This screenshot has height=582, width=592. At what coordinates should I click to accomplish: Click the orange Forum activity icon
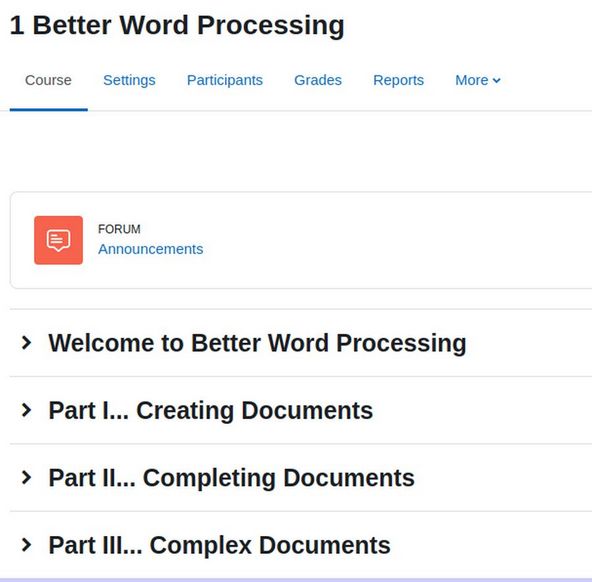pyautogui.click(x=59, y=240)
